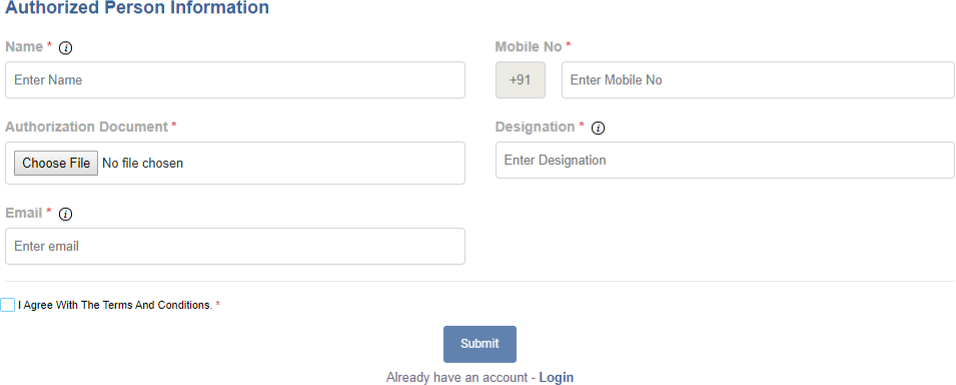Click the Authorization Document field label
The width and height of the screenshot is (956, 385).
(x=87, y=127)
